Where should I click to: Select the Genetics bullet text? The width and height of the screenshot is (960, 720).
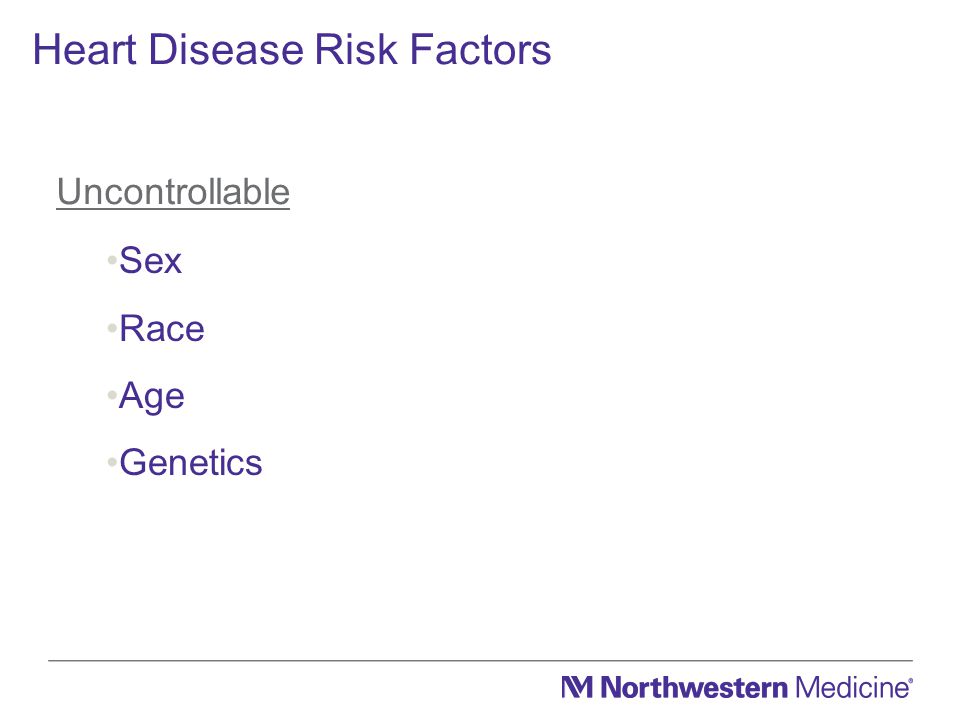pos(191,463)
